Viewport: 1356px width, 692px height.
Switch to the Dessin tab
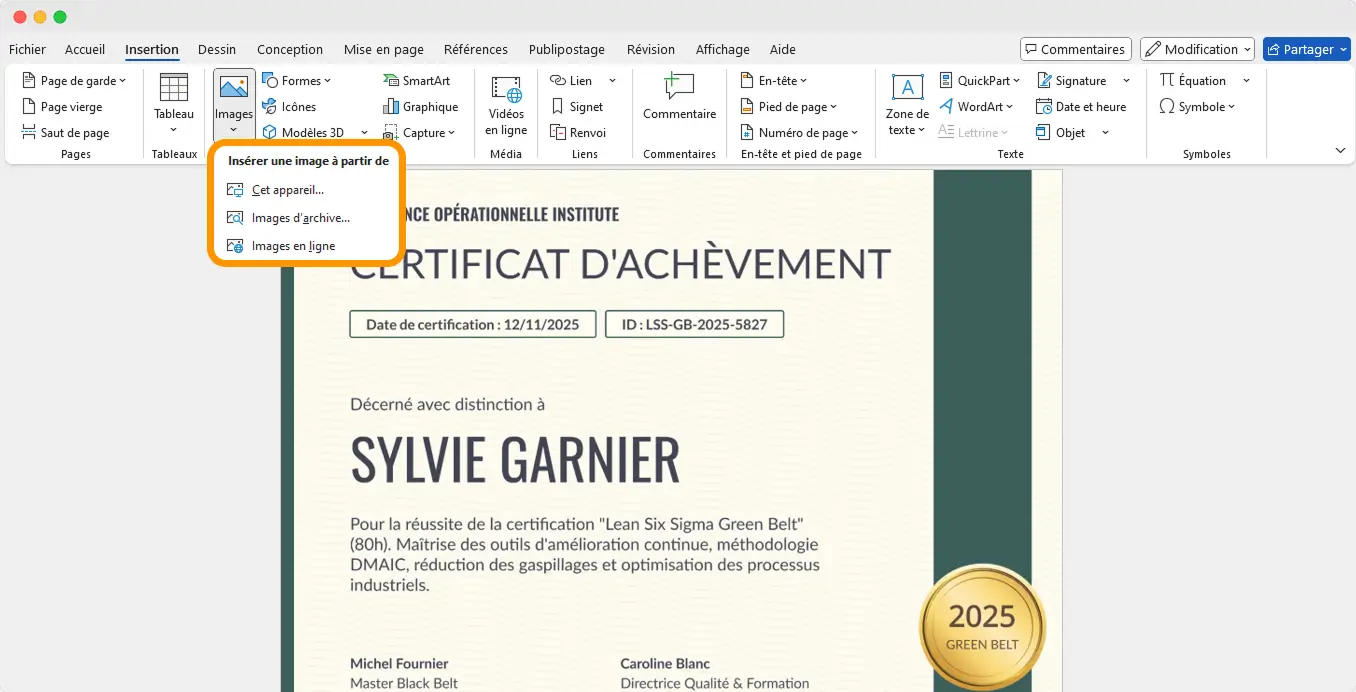coord(217,49)
